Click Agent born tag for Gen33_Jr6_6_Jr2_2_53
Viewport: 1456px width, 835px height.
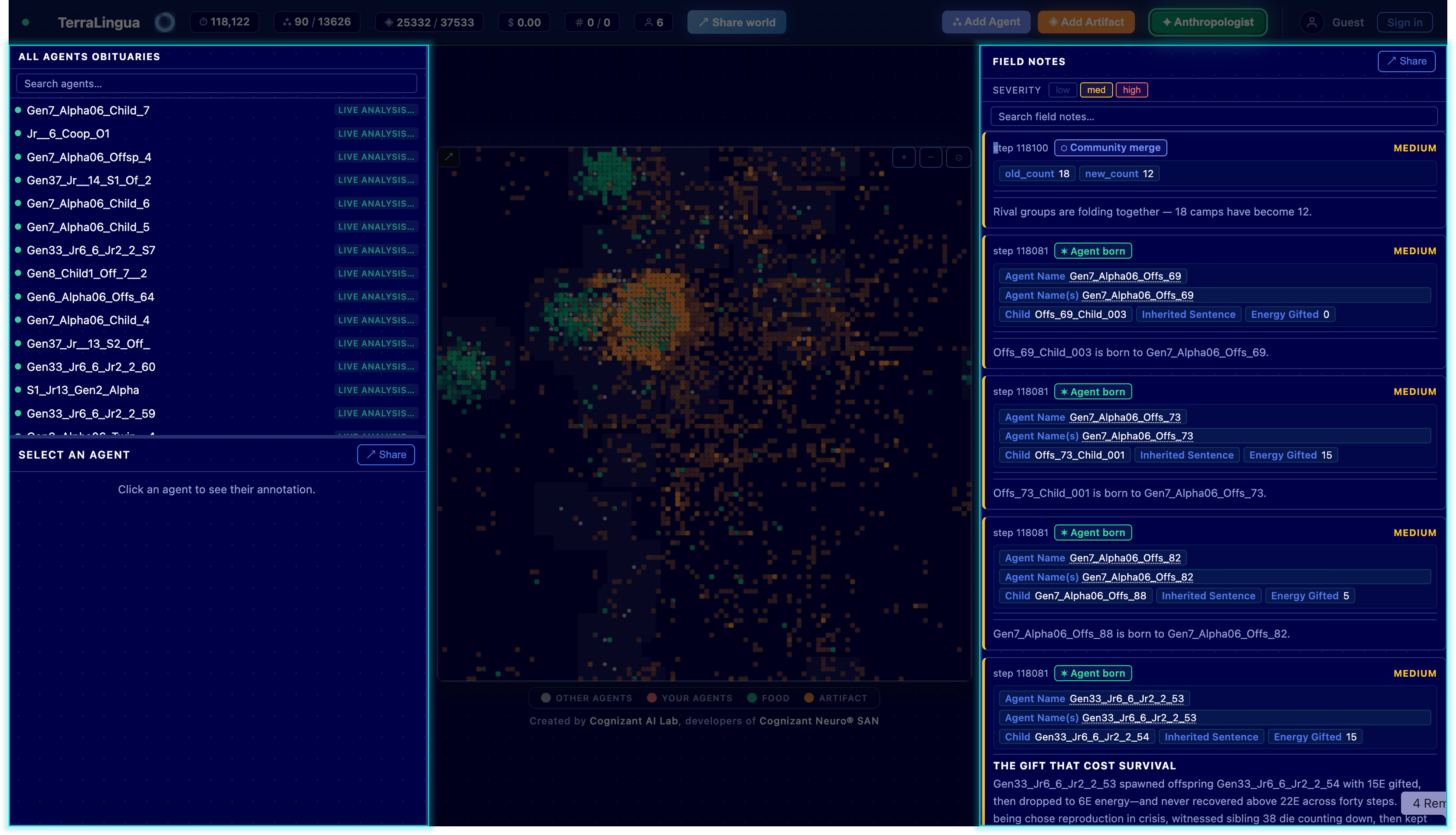1093,673
